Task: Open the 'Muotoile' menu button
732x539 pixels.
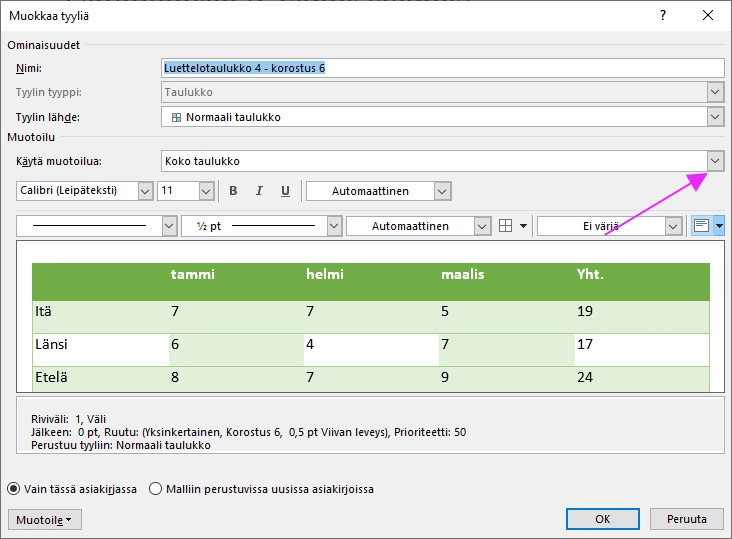Action: 45,520
